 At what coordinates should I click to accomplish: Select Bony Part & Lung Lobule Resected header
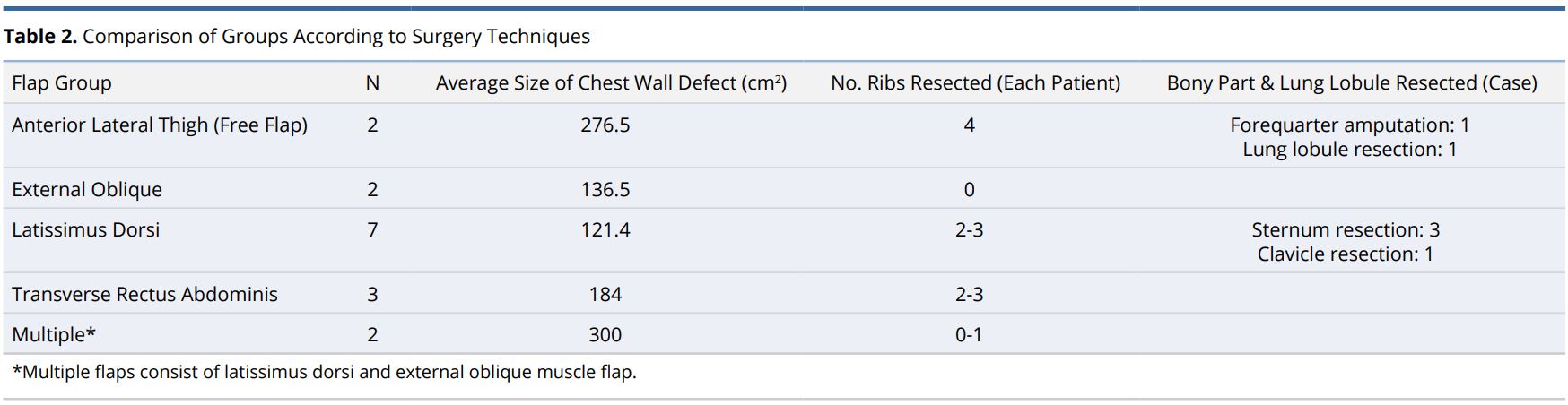tap(1352, 83)
